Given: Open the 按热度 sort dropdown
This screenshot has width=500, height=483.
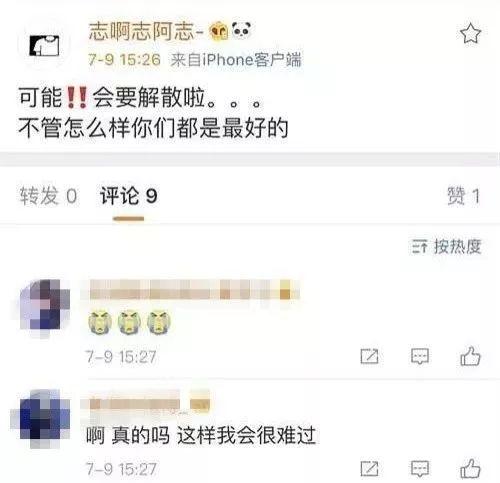Looking at the screenshot, I should click(x=446, y=247).
